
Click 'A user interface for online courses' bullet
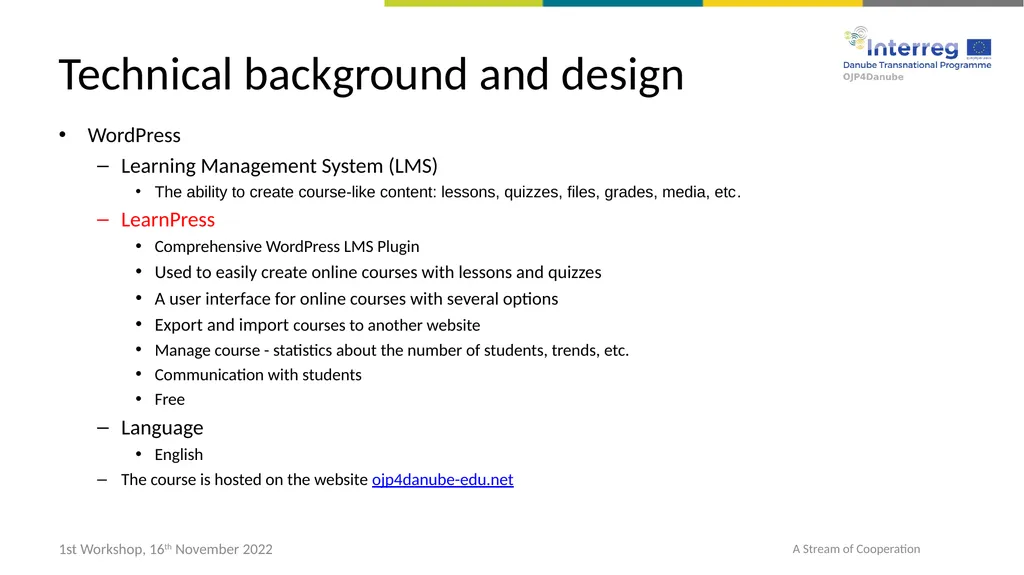[356, 299]
